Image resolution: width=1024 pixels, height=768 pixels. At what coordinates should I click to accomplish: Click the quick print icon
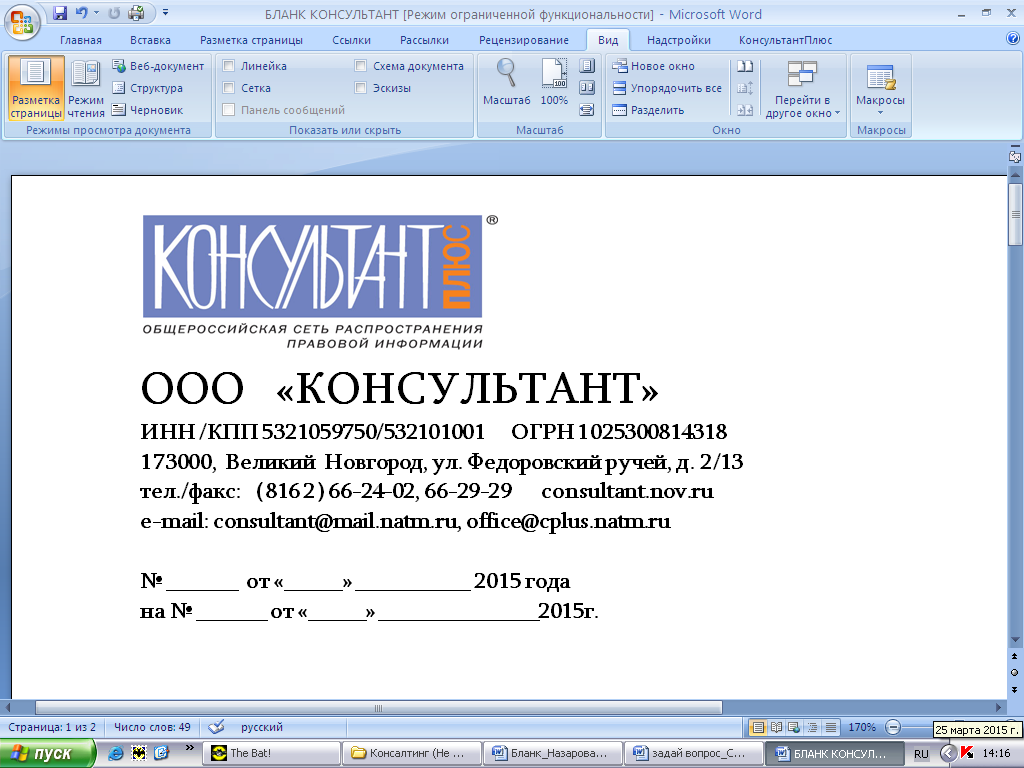click(136, 12)
